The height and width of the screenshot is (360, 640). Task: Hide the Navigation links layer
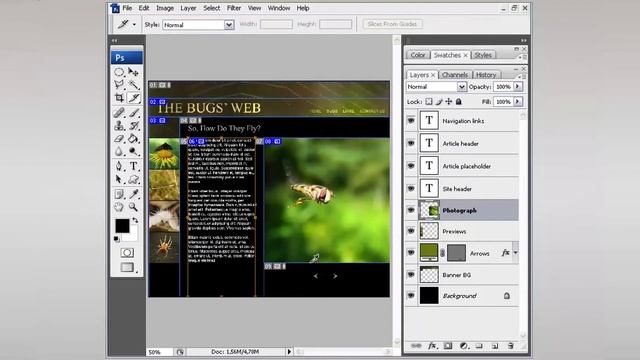click(x=411, y=120)
